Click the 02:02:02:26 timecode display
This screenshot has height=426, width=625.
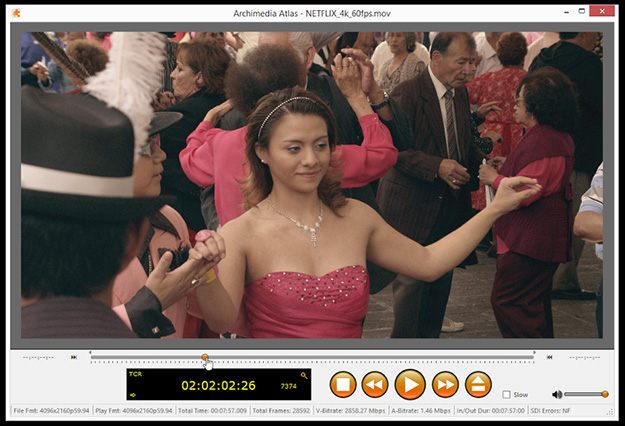tap(218, 385)
